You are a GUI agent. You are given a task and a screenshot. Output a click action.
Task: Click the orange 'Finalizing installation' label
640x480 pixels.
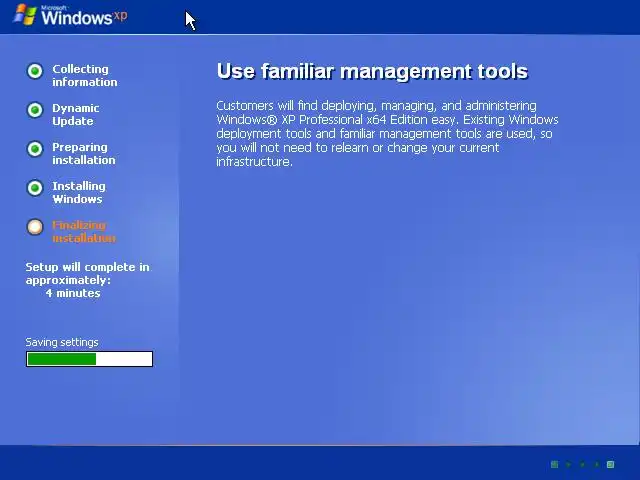point(84,231)
